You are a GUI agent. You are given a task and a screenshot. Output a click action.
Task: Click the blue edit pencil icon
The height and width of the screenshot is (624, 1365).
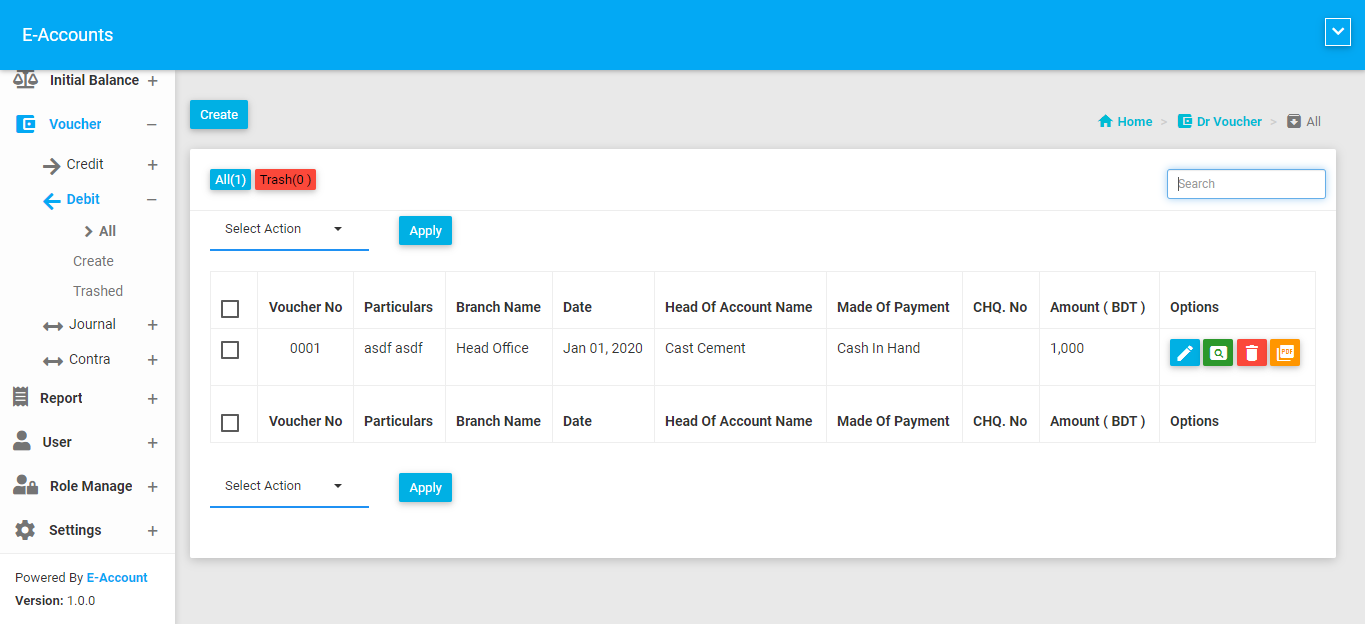coord(1184,353)
